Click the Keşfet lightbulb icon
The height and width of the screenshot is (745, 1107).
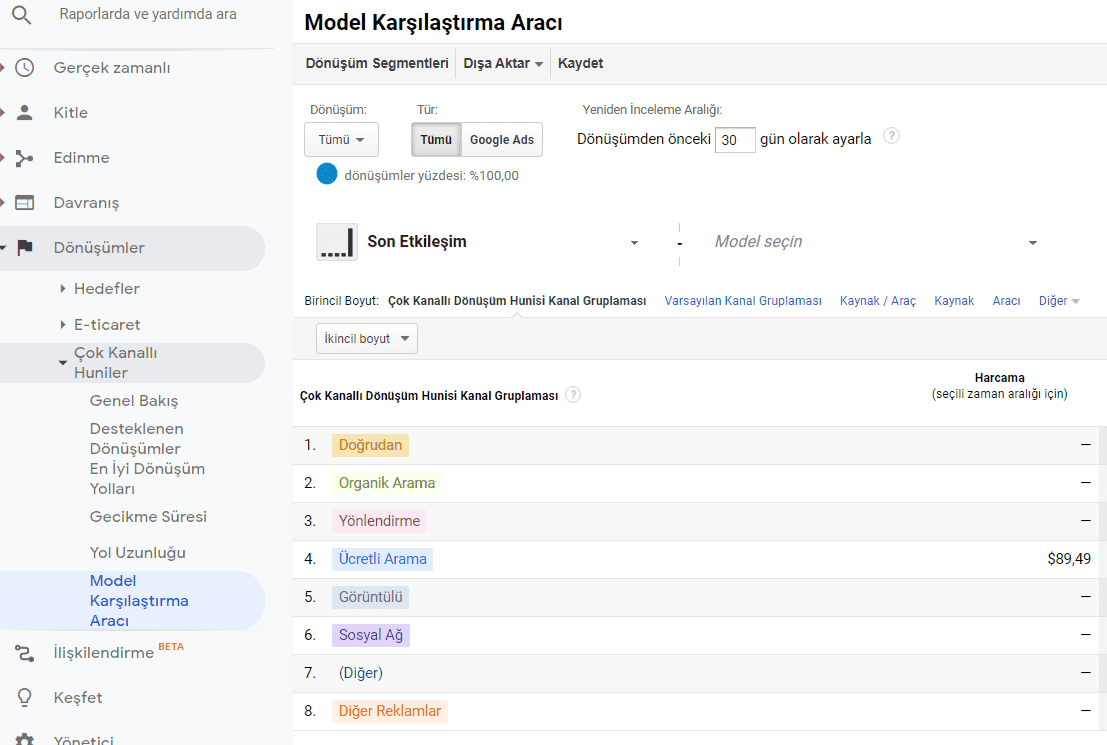(x=25, y=698)
